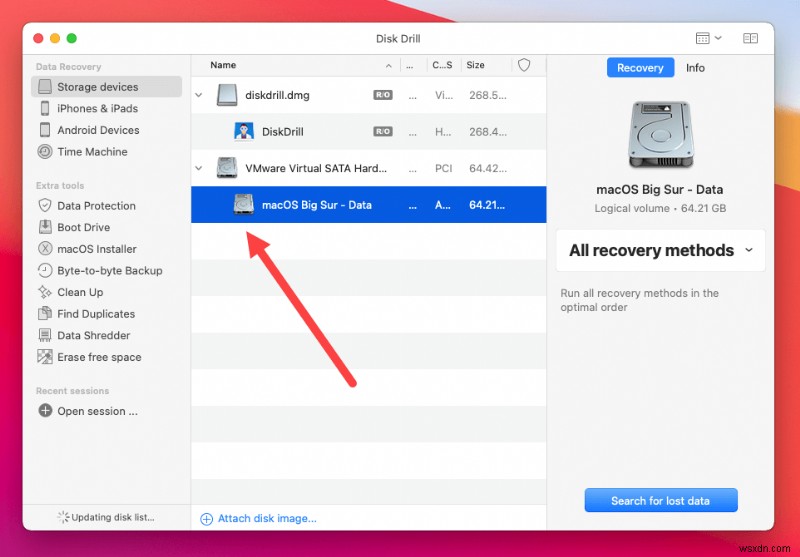Click the view mode toolbar icon

tap(703, 38)
